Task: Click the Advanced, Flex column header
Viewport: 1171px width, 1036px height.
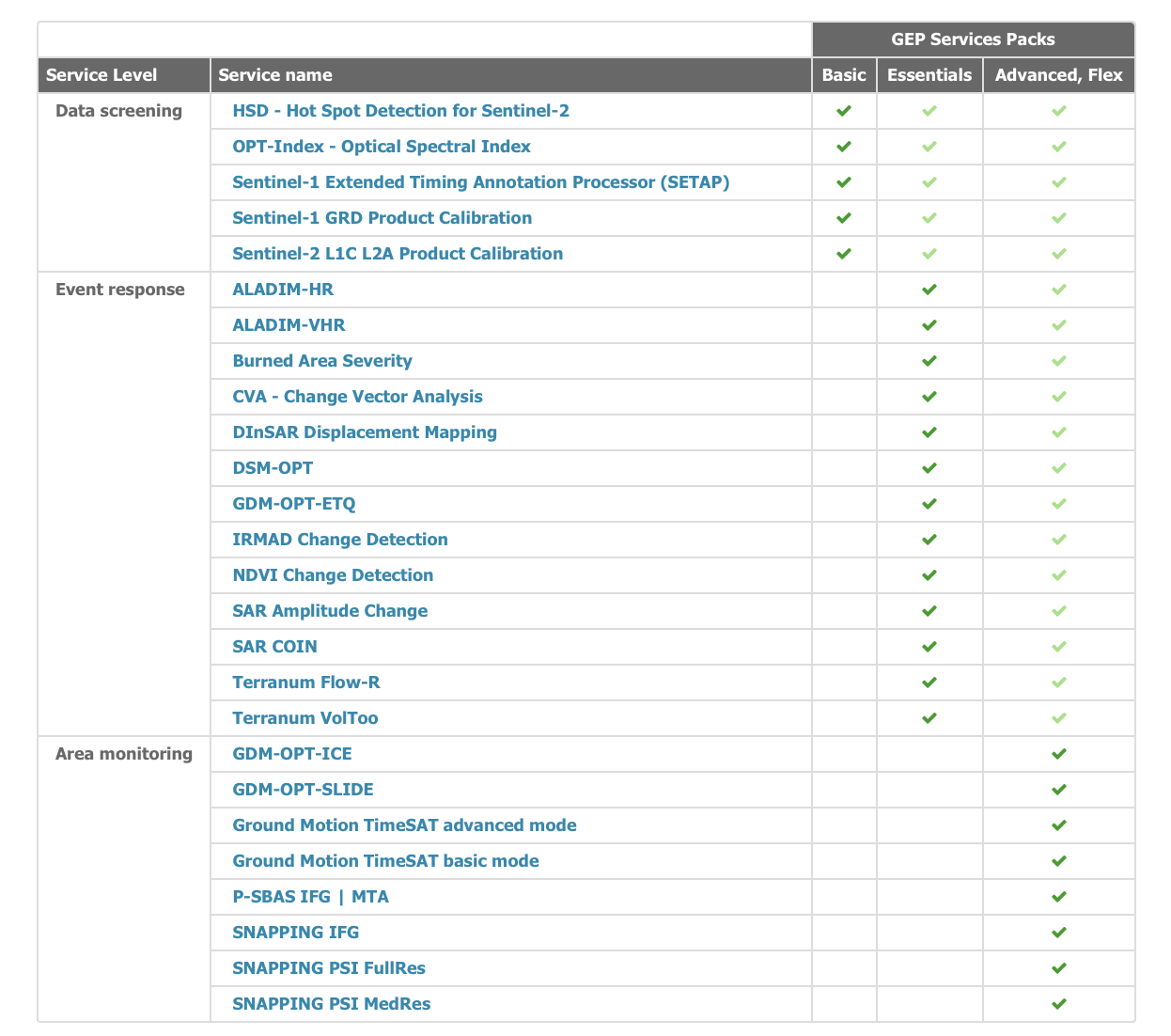Action: pyautogui.click(x=1058, y=75)
